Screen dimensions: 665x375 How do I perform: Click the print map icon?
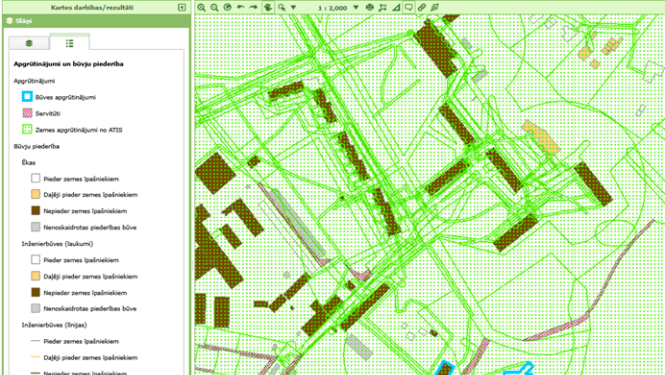(370, 7)
